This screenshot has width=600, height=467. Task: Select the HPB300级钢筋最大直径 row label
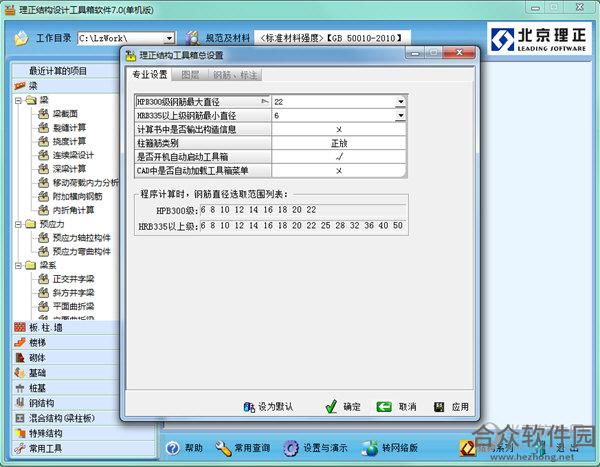click(203, 102)
